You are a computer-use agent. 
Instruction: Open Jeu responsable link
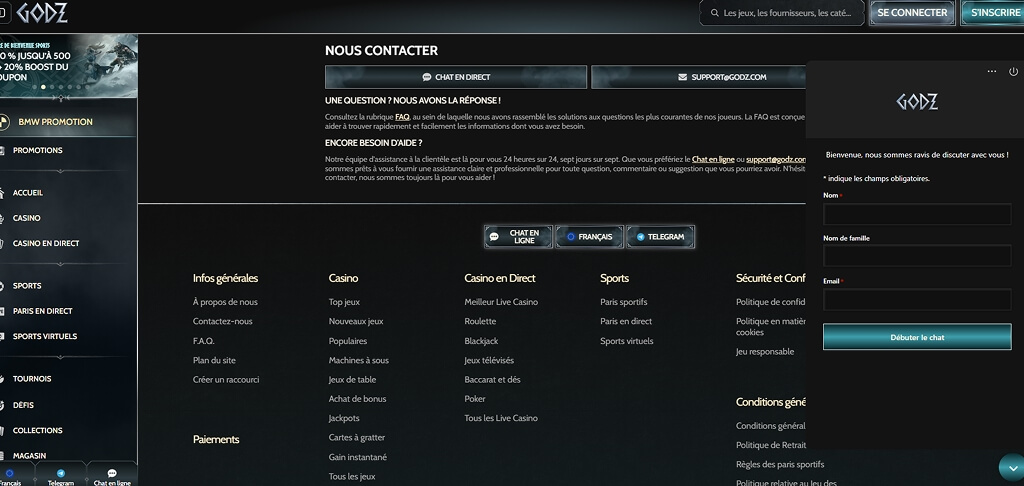click(765, 351)
